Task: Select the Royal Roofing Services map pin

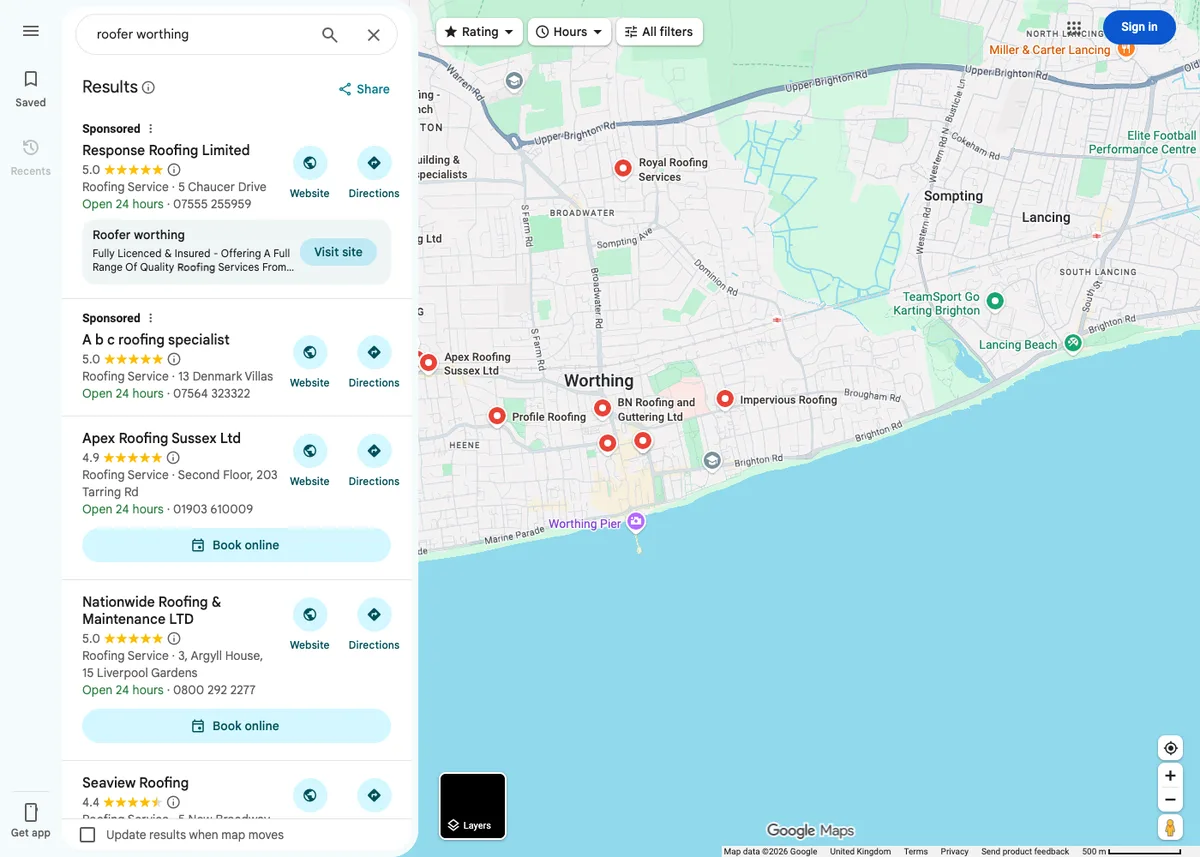Action: 623,168
